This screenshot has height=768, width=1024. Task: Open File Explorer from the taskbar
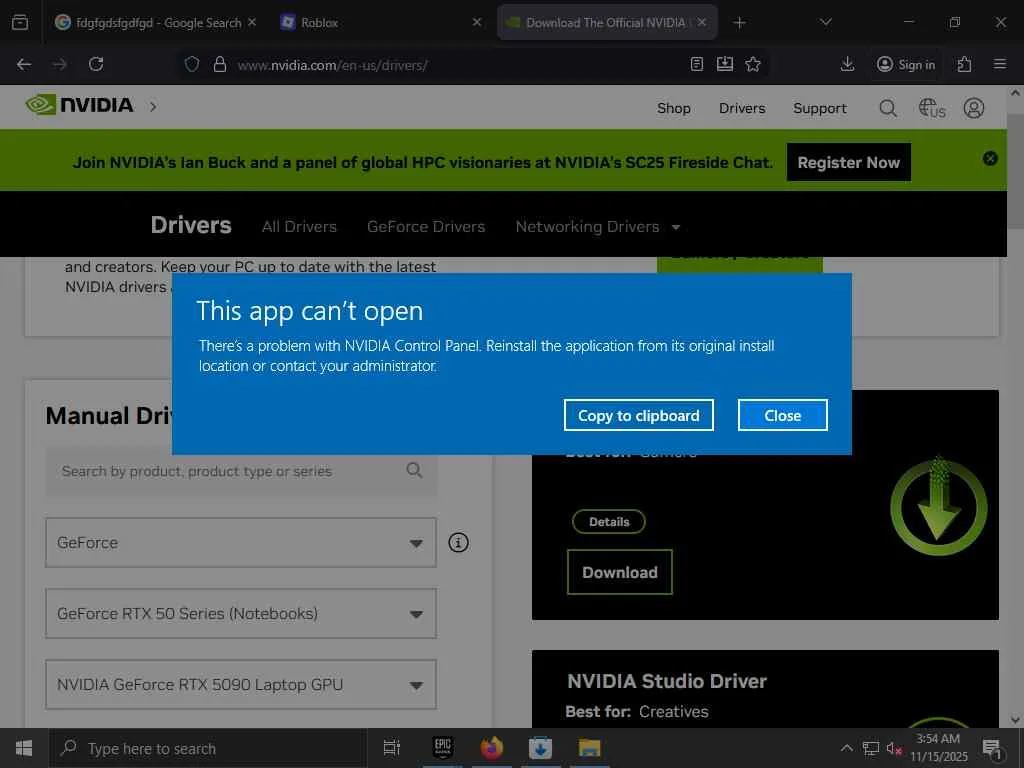tap(589, 748)
